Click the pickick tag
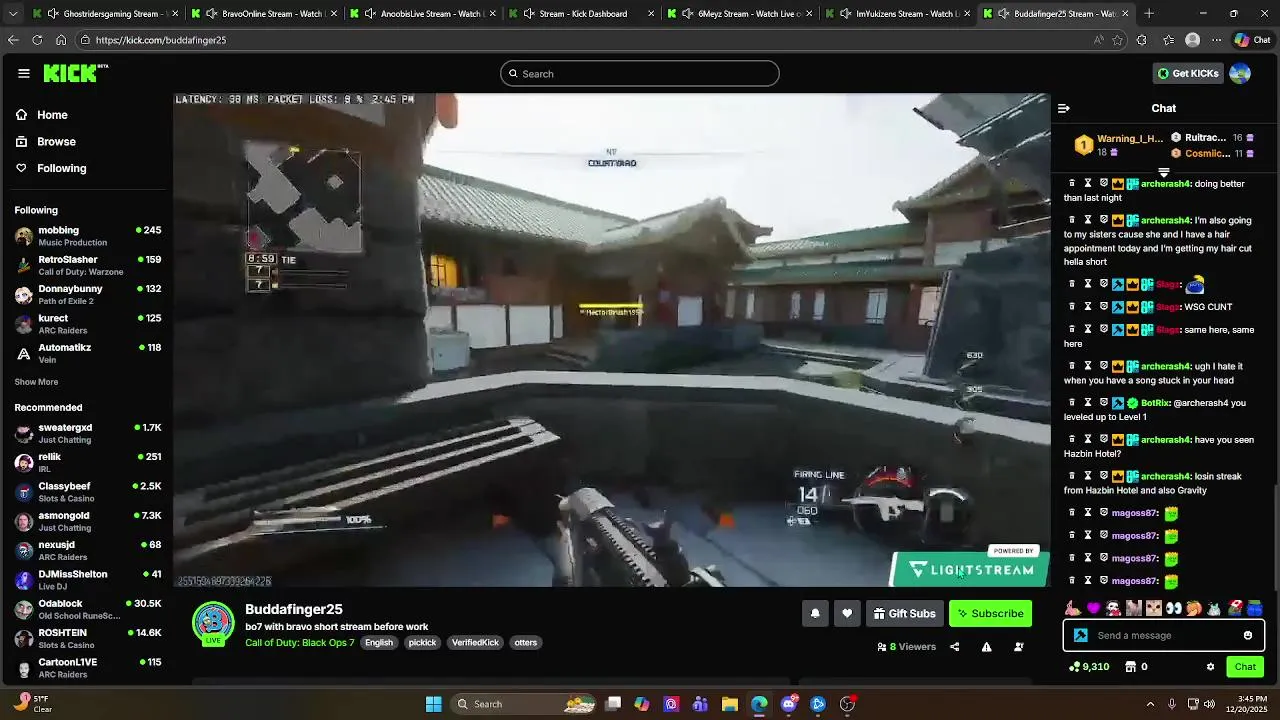 (422, 643)
